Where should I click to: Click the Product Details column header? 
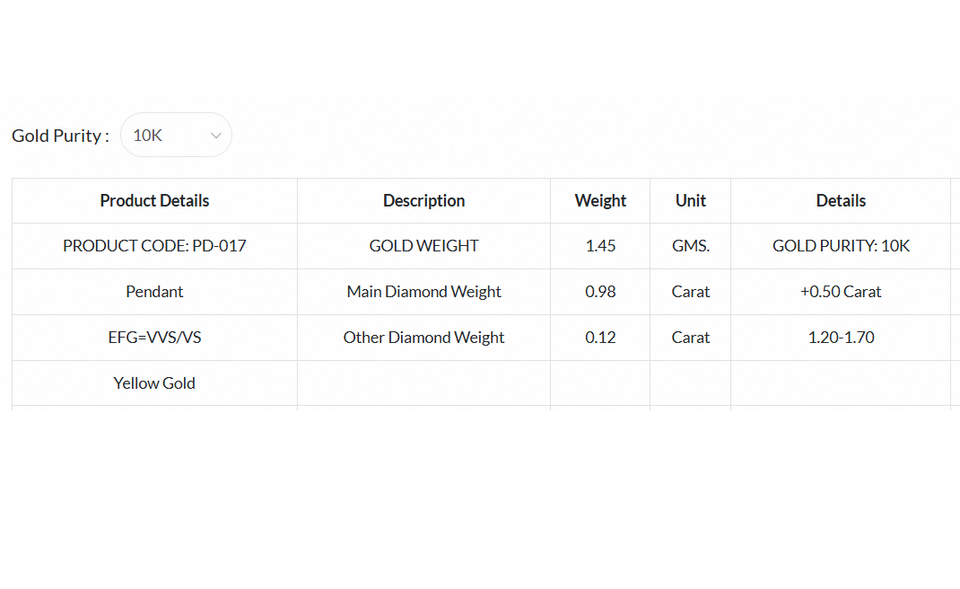155,201
